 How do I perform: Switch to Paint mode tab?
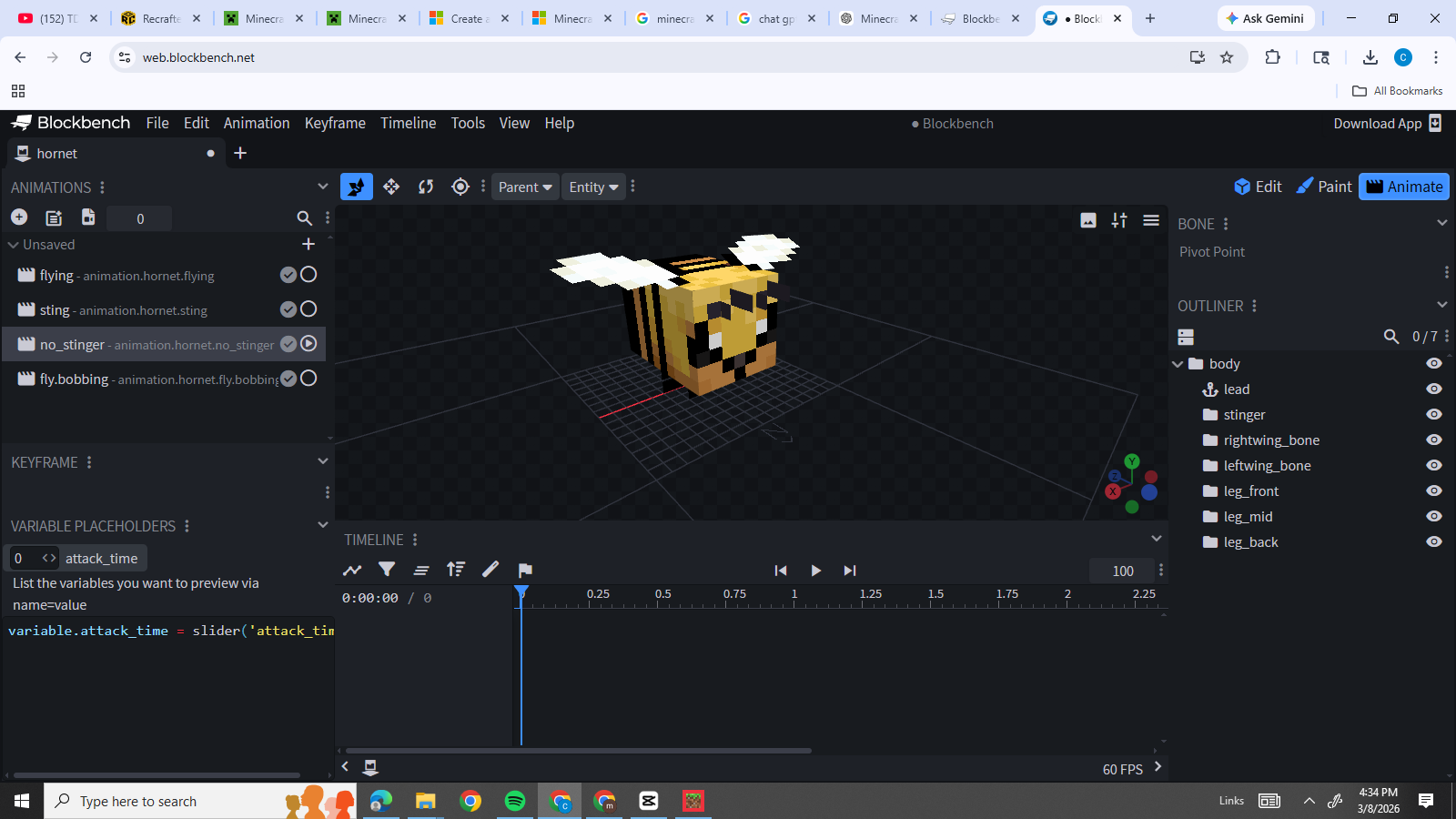1324,187
